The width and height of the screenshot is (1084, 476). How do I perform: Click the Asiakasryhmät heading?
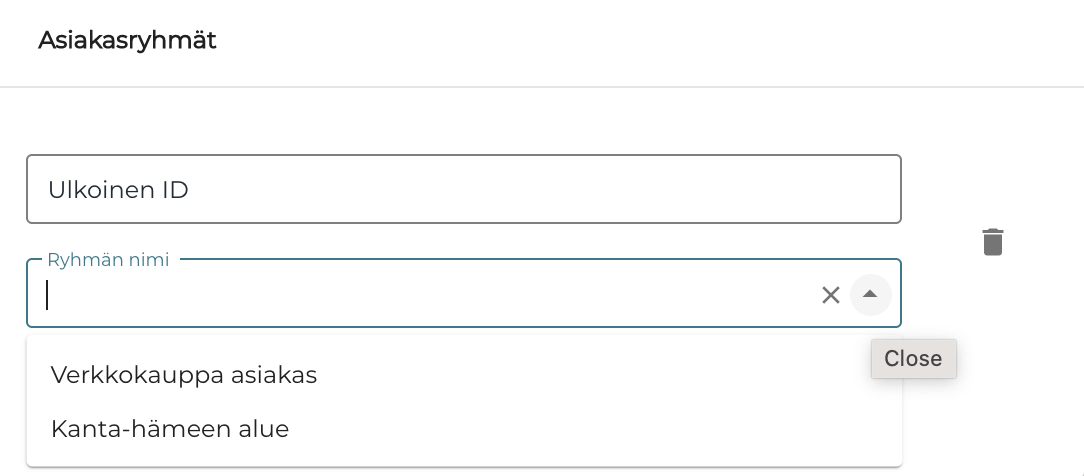(127, 41)
